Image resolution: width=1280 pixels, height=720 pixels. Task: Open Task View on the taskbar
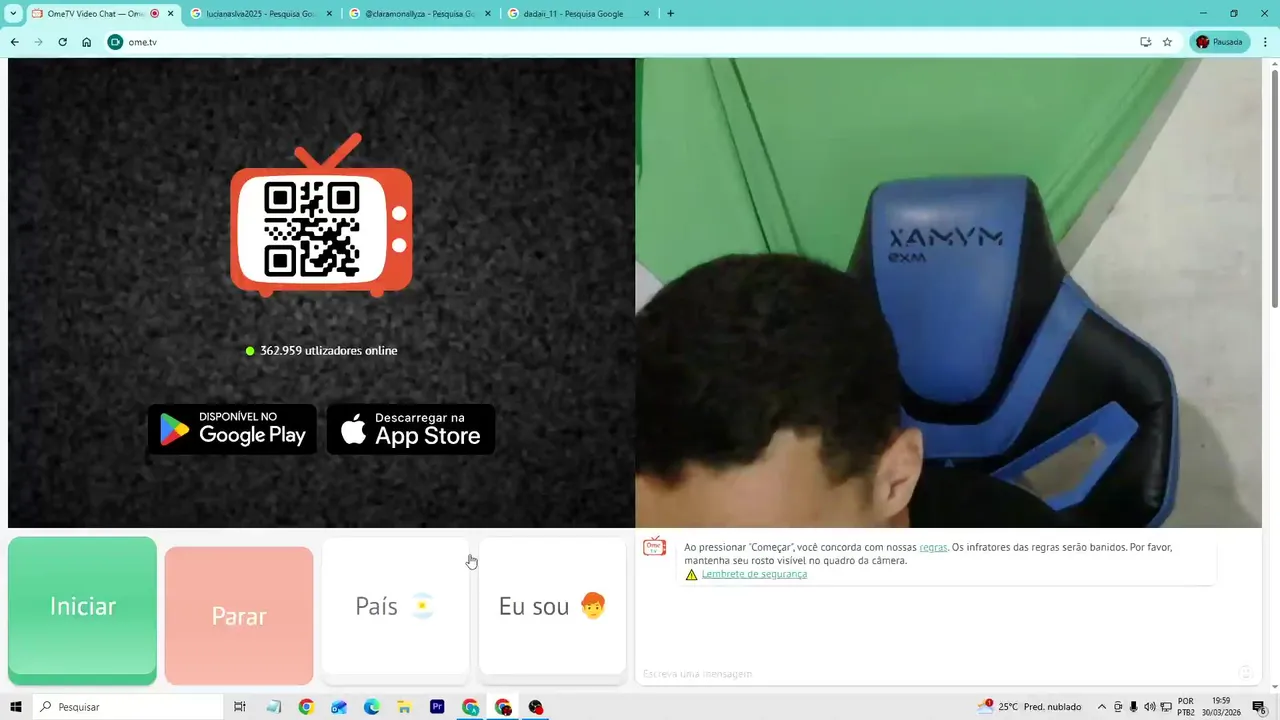coord(240,707)
